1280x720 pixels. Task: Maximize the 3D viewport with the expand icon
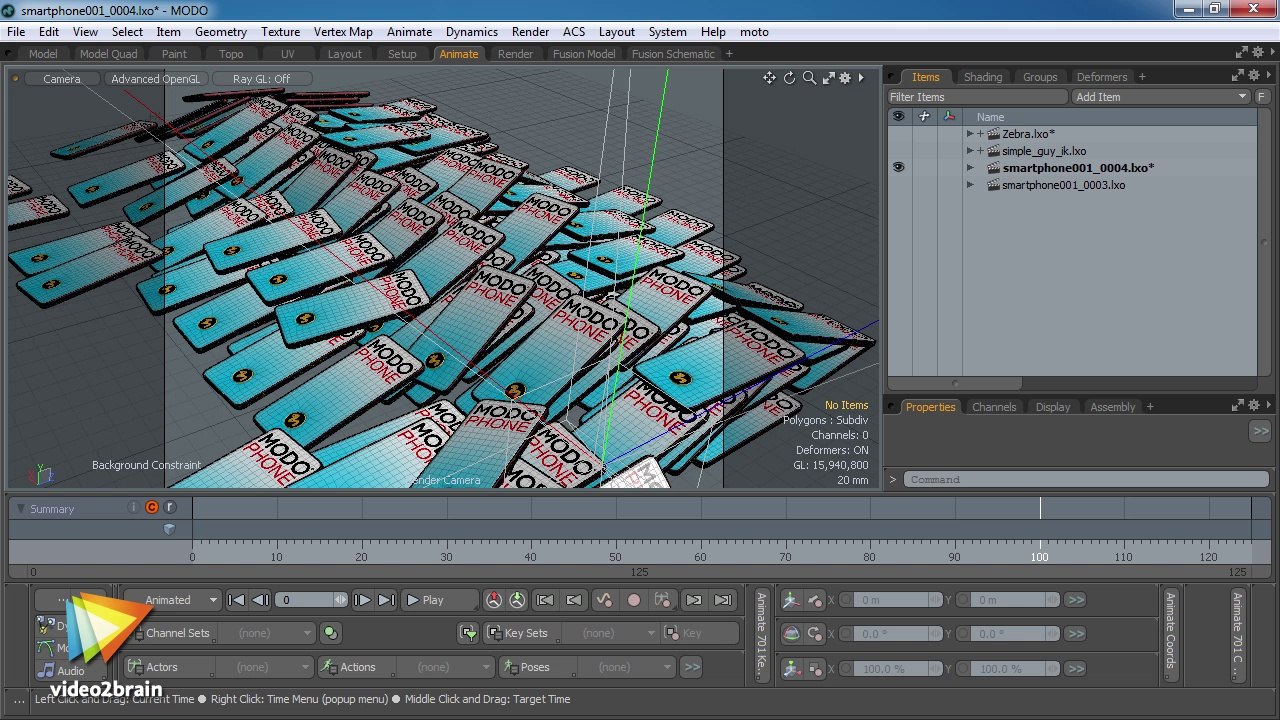pyautogui.click(x=828, y=78)
